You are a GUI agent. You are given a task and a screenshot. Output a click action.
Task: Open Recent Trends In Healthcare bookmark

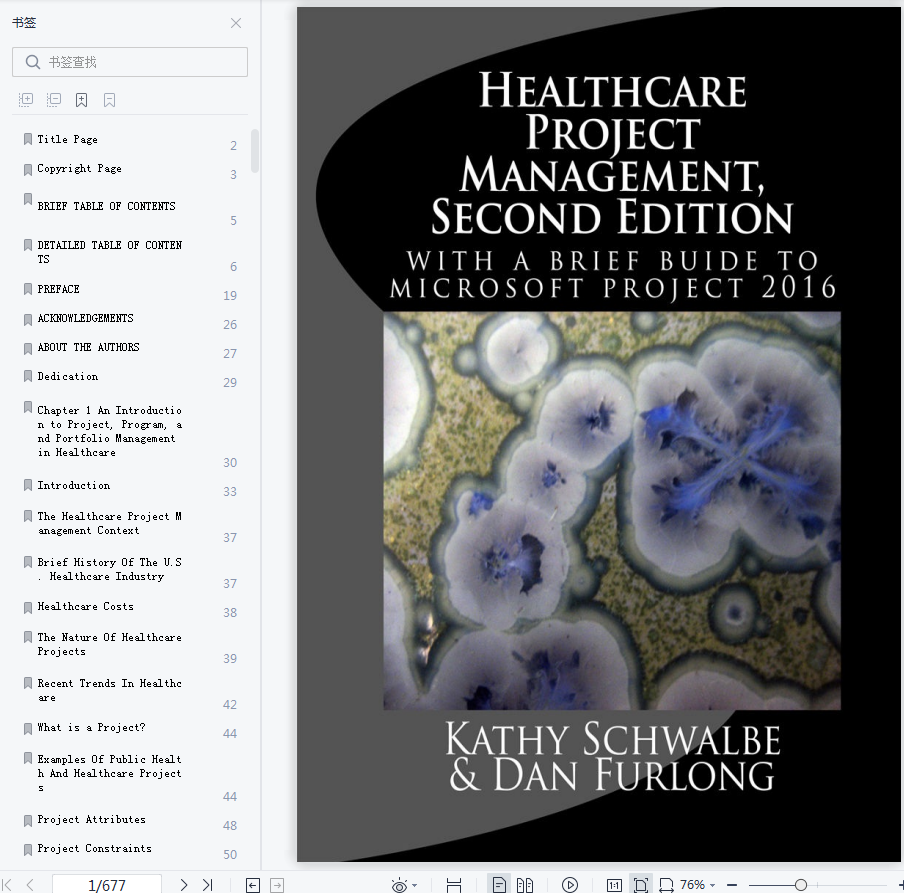tap(110, 690)
